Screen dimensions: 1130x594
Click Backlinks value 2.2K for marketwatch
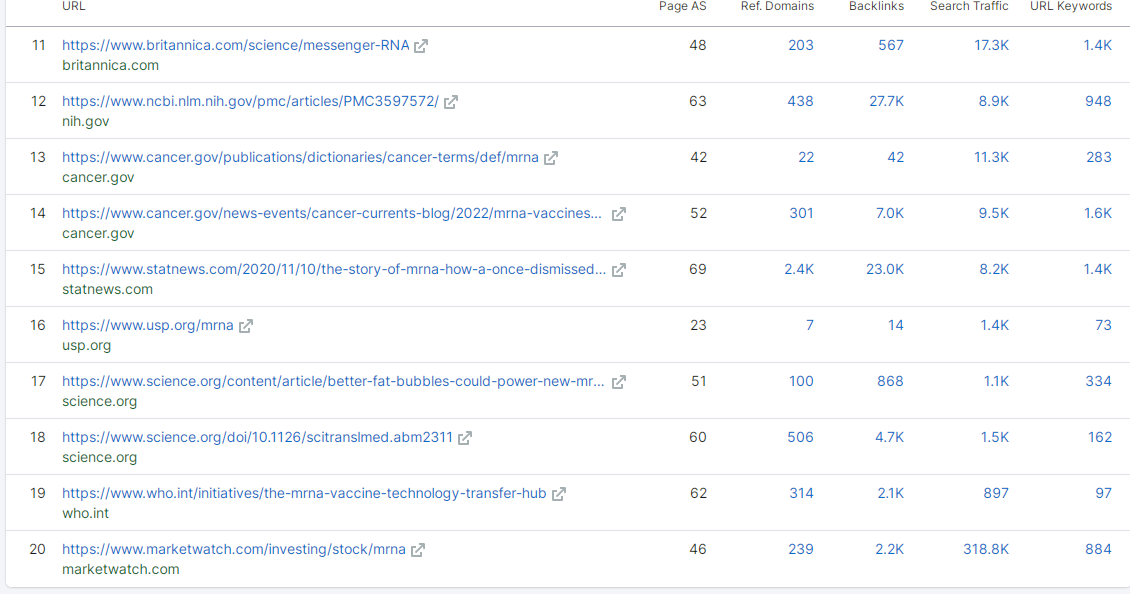(x=889, y=549)
